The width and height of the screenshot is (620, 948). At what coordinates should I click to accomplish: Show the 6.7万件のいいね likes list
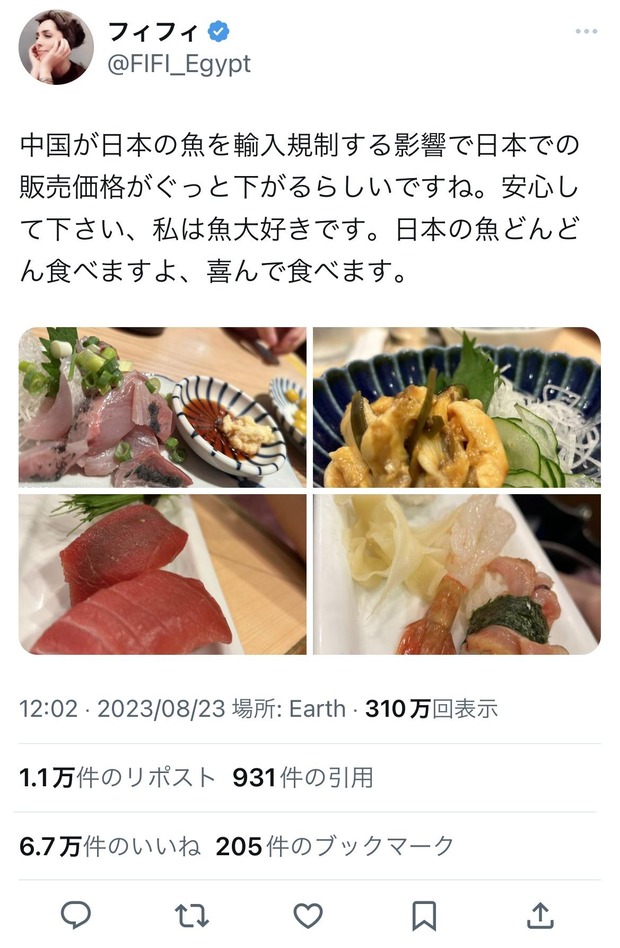tap(110, 846)
